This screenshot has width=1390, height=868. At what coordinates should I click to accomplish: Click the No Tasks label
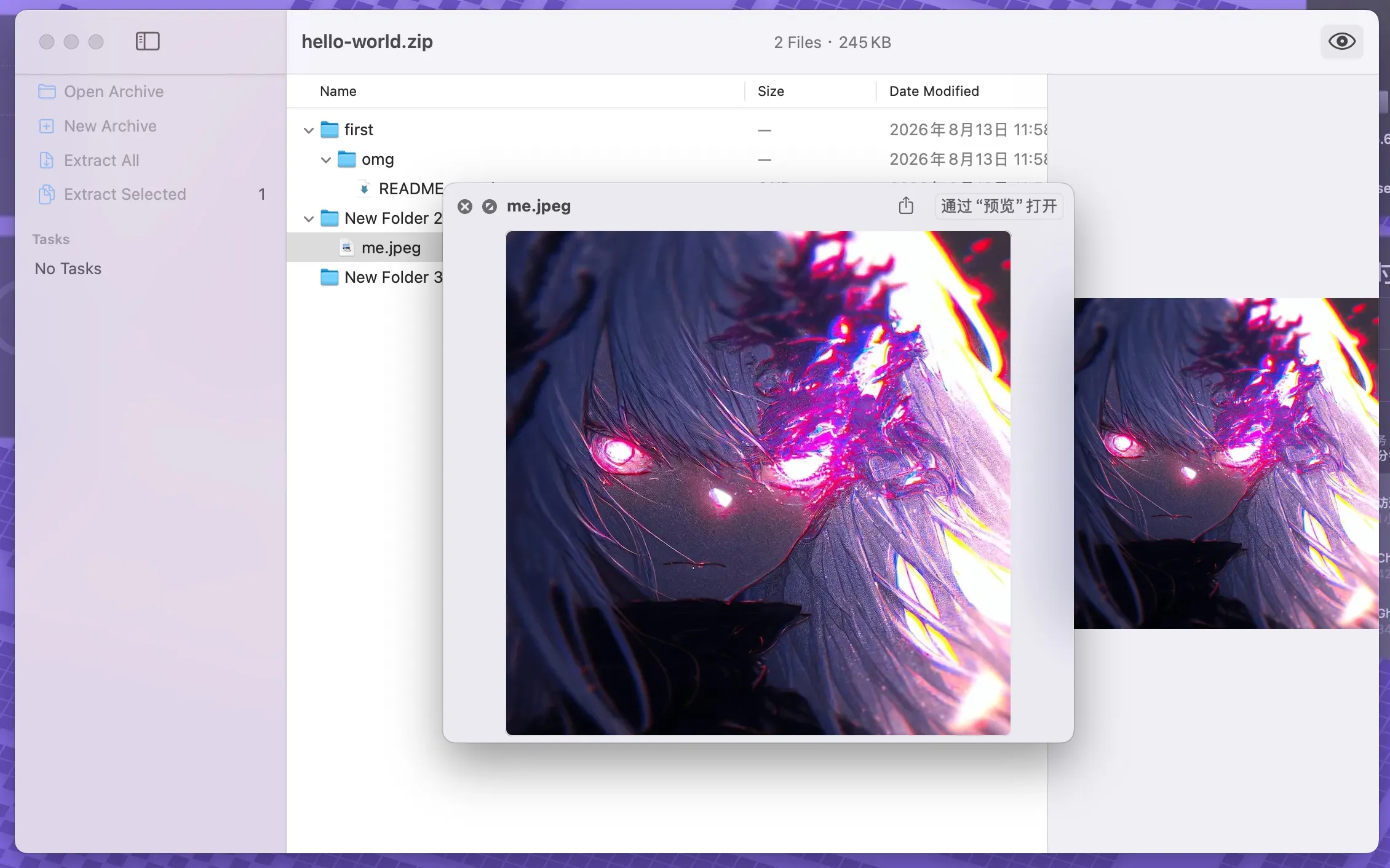coord(68,269)
